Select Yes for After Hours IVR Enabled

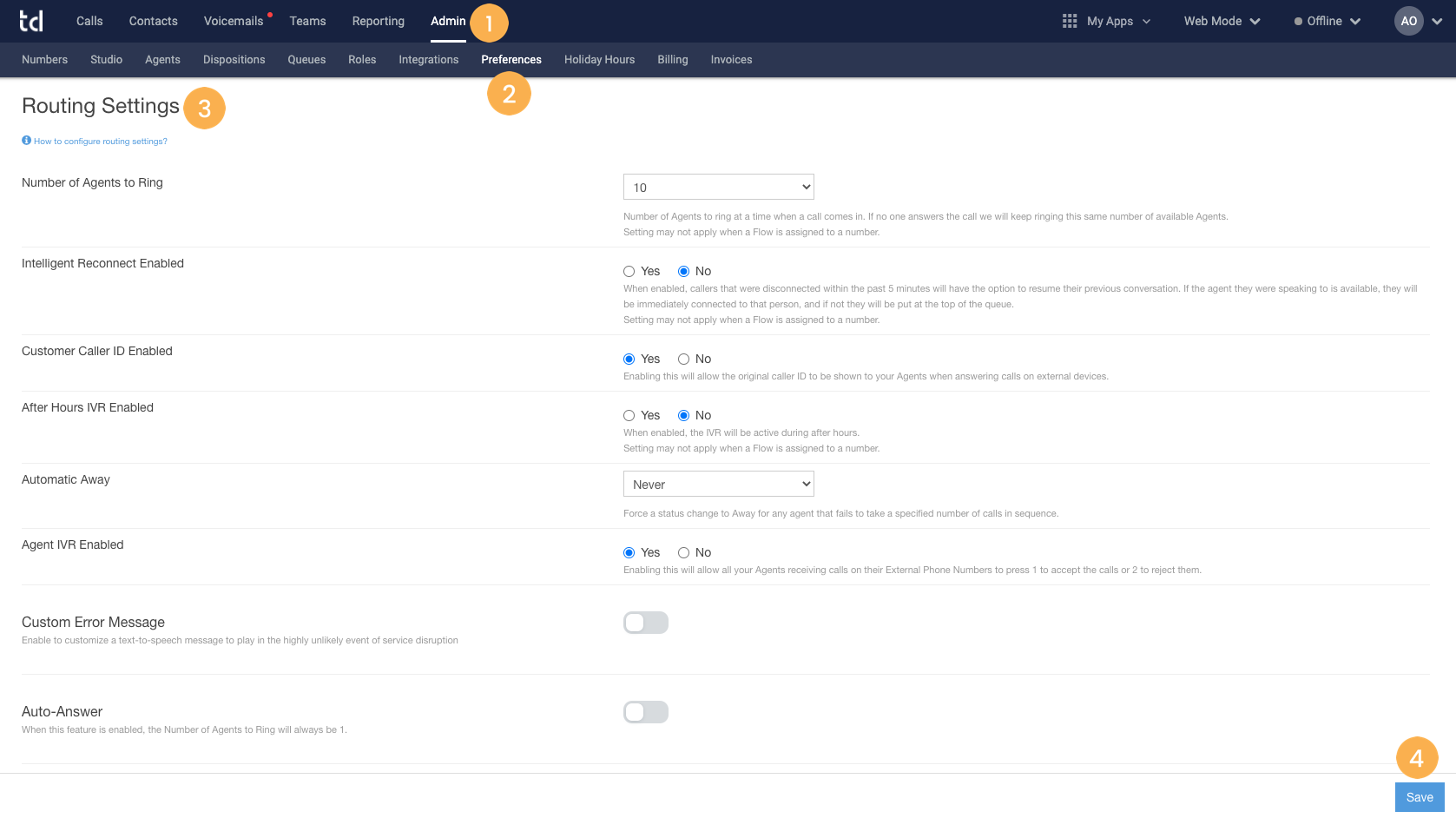[x=629, y=416]
